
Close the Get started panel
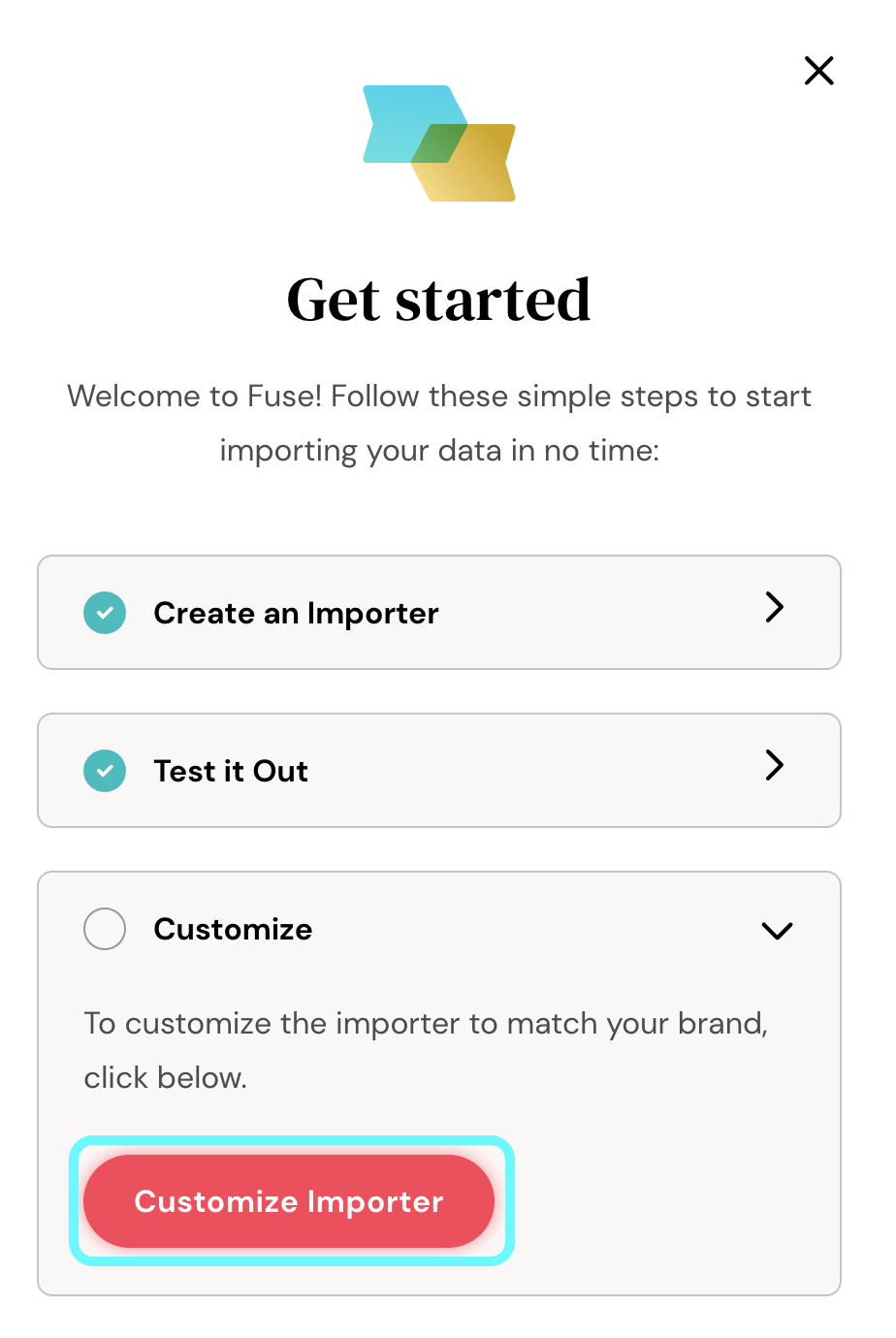(x=819, y=71)
